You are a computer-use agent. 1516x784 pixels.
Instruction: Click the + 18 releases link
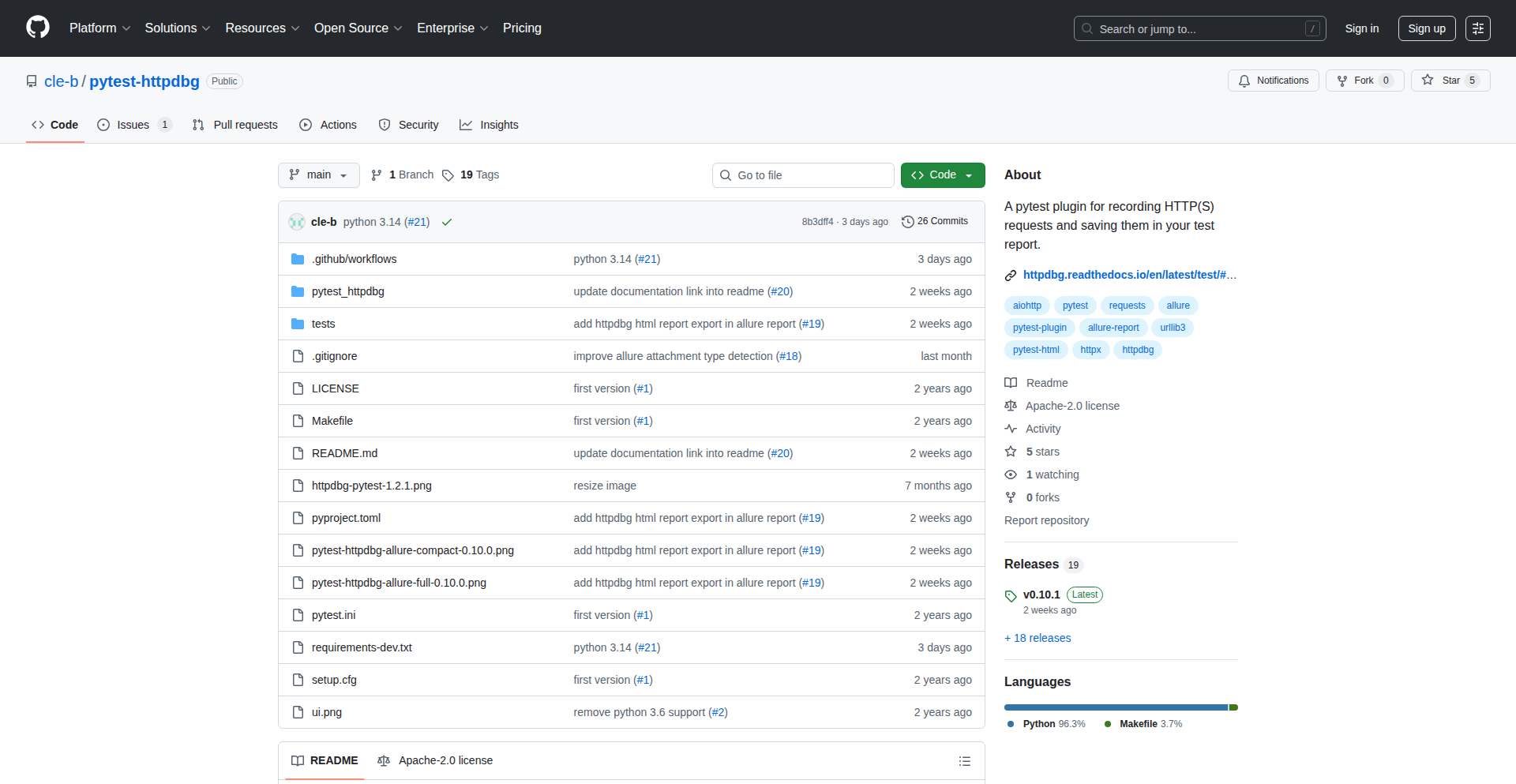(x=1038, y=638)
